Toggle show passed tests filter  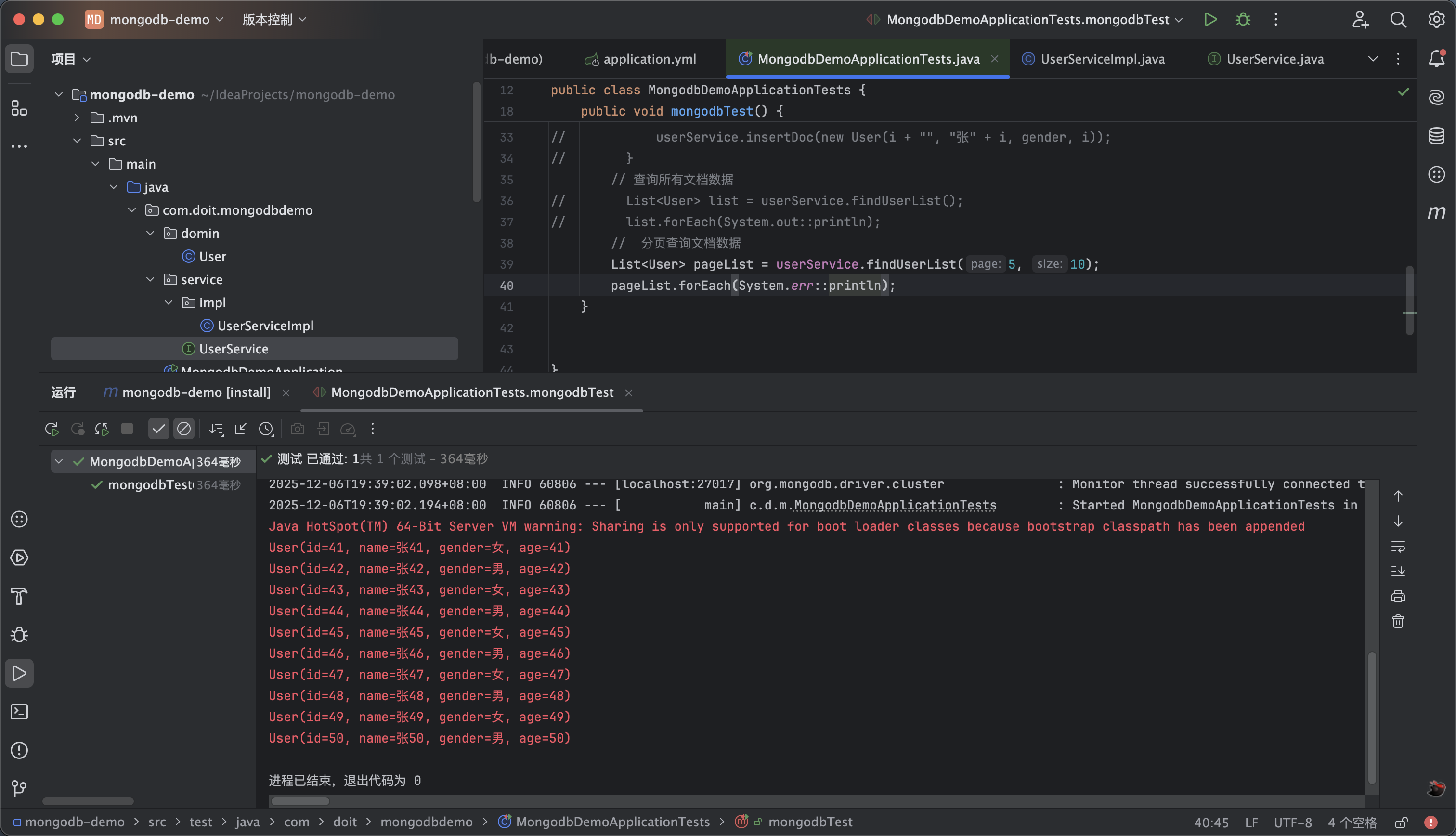coord(159,429)
